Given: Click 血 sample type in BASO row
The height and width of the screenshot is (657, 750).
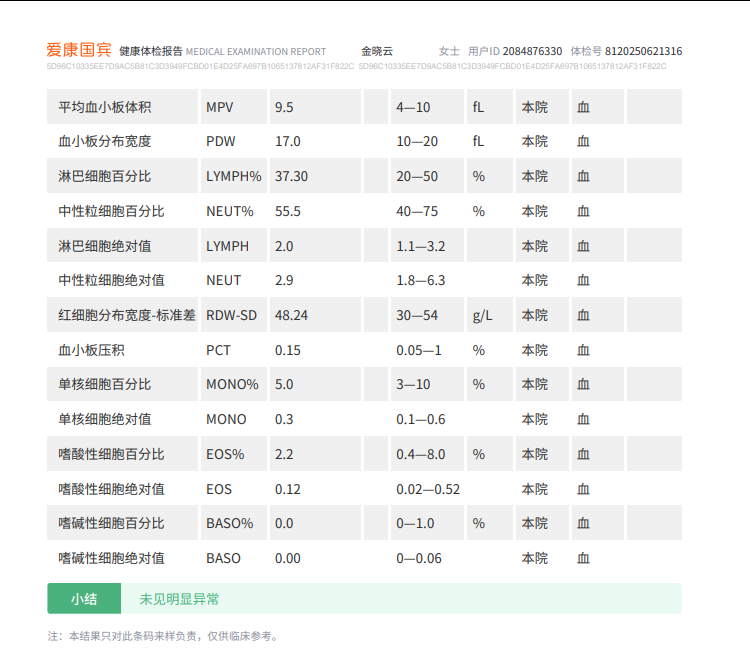Looking at the screenshot, I should pyautogui.click(x=583, y=558).
